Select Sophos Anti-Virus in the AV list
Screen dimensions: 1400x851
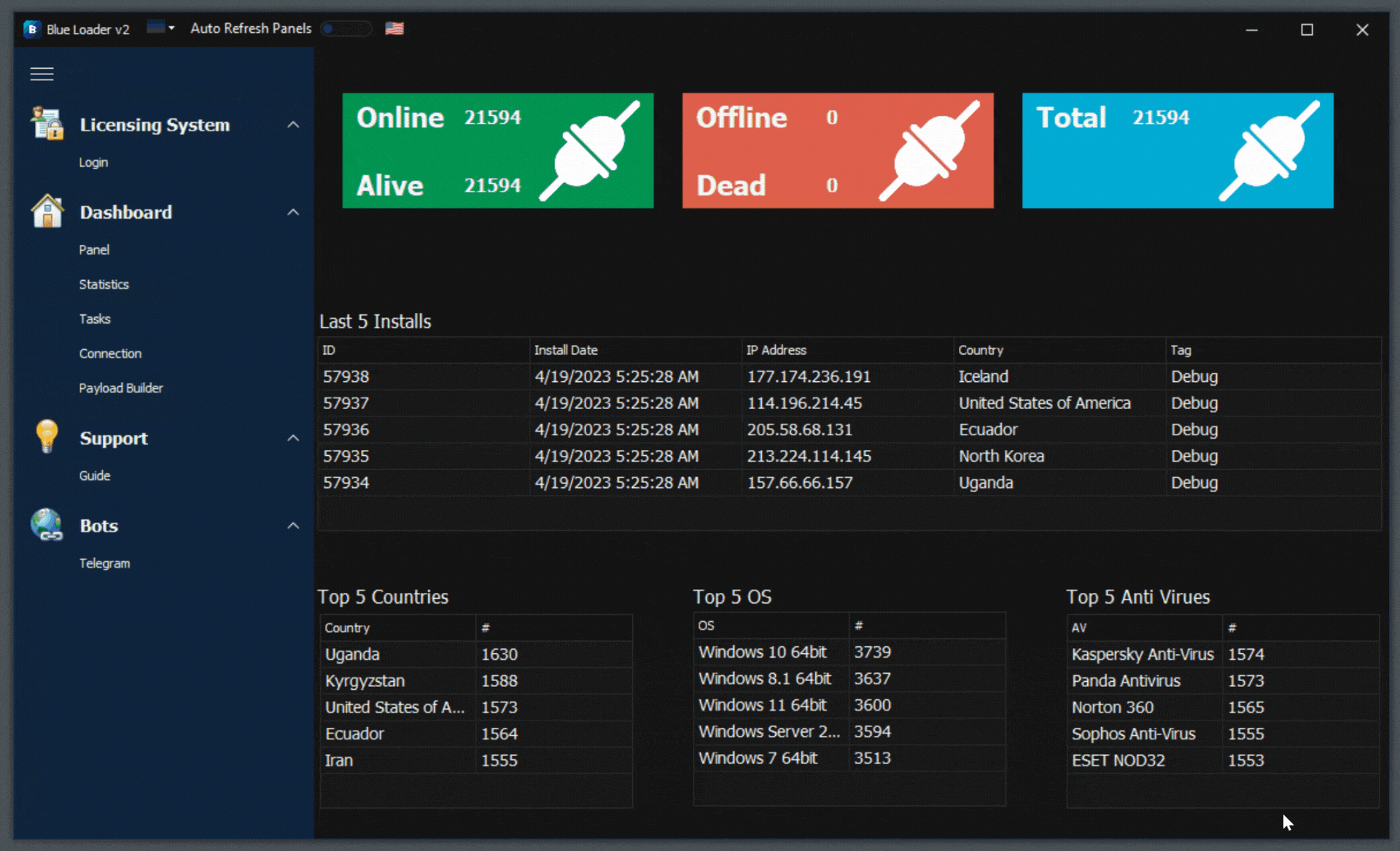1223,734
